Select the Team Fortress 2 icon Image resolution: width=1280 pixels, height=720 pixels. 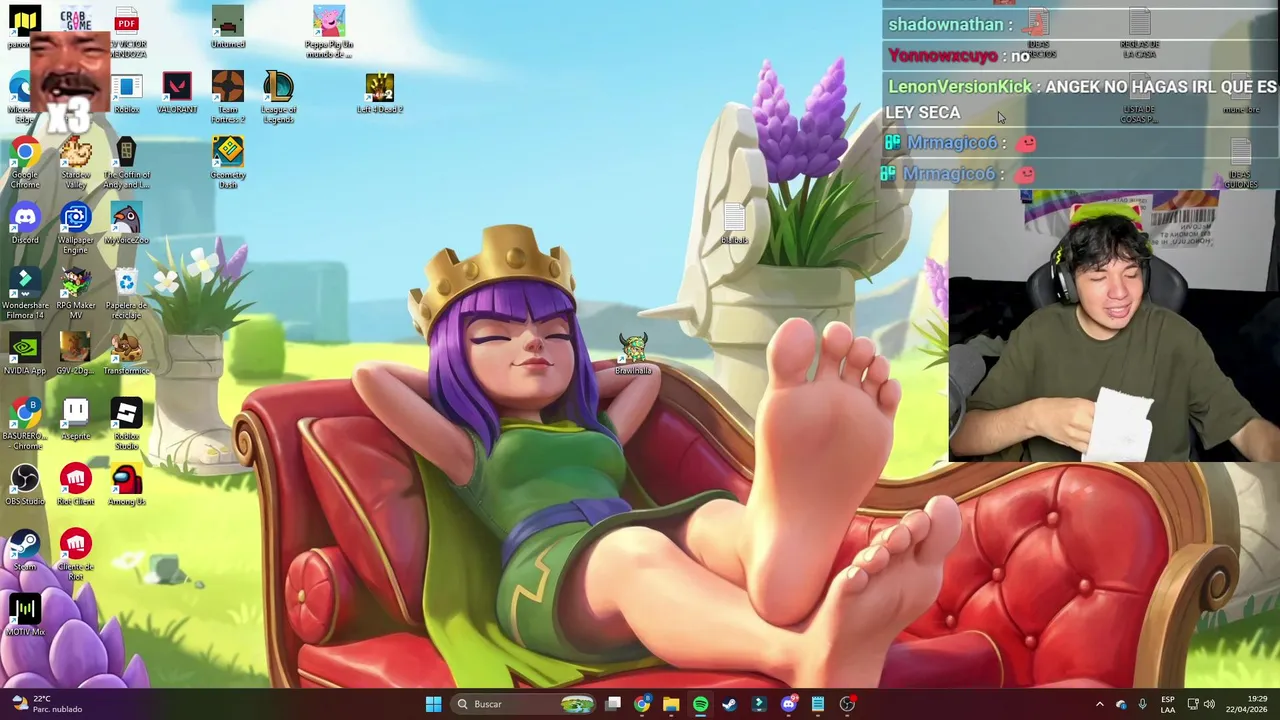point(228,97)
